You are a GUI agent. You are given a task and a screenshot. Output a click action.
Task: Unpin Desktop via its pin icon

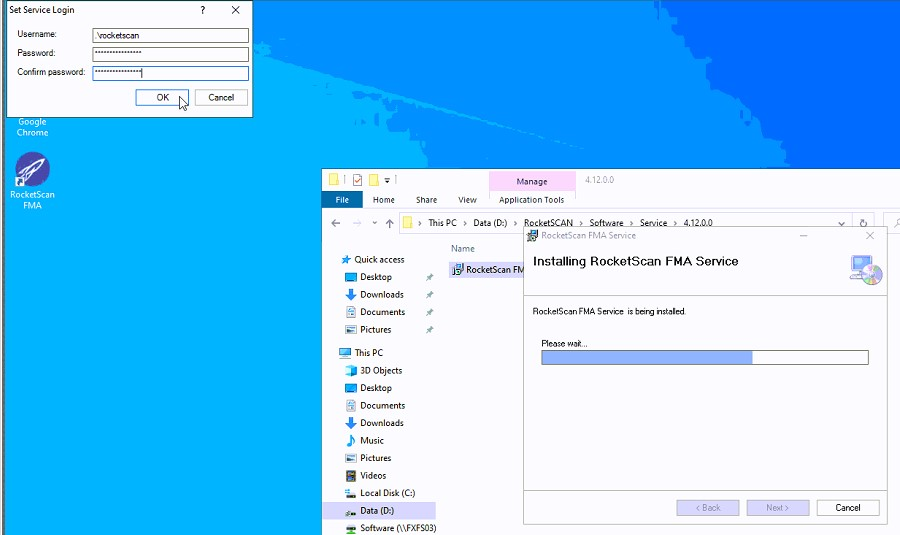429,277
